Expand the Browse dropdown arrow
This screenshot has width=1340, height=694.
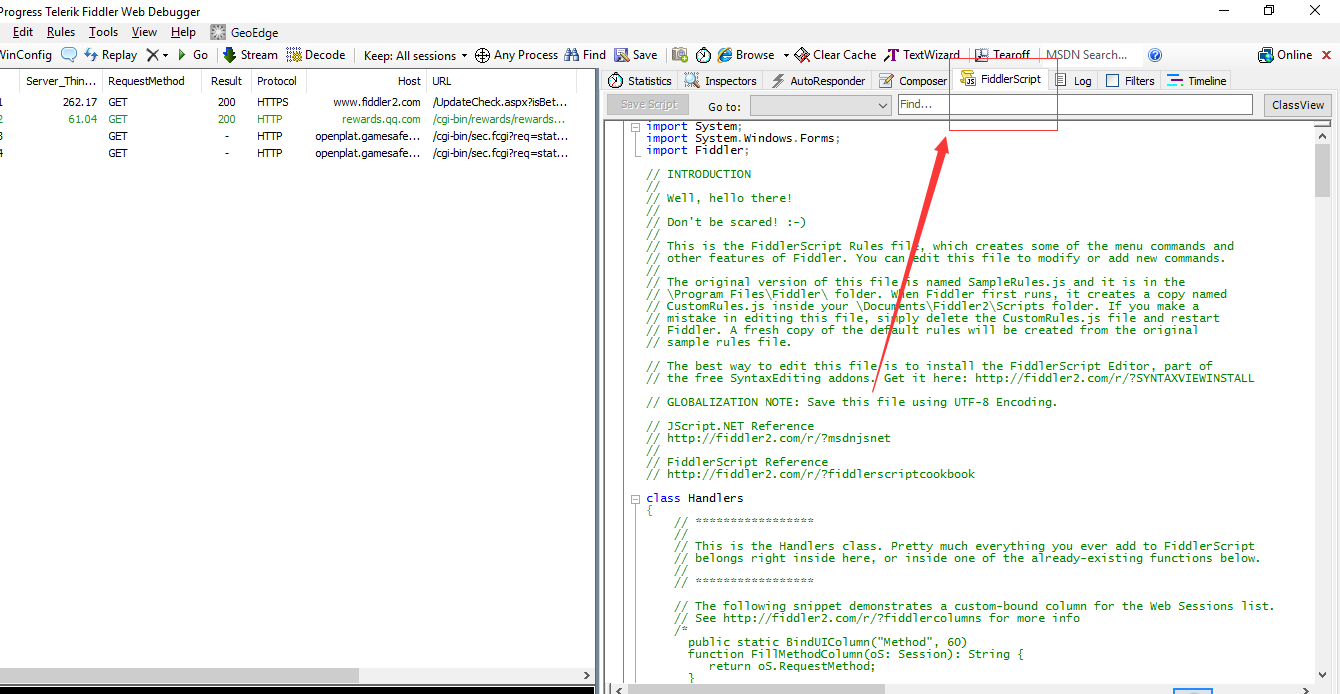pyautogui.click(x=786, y=55)
